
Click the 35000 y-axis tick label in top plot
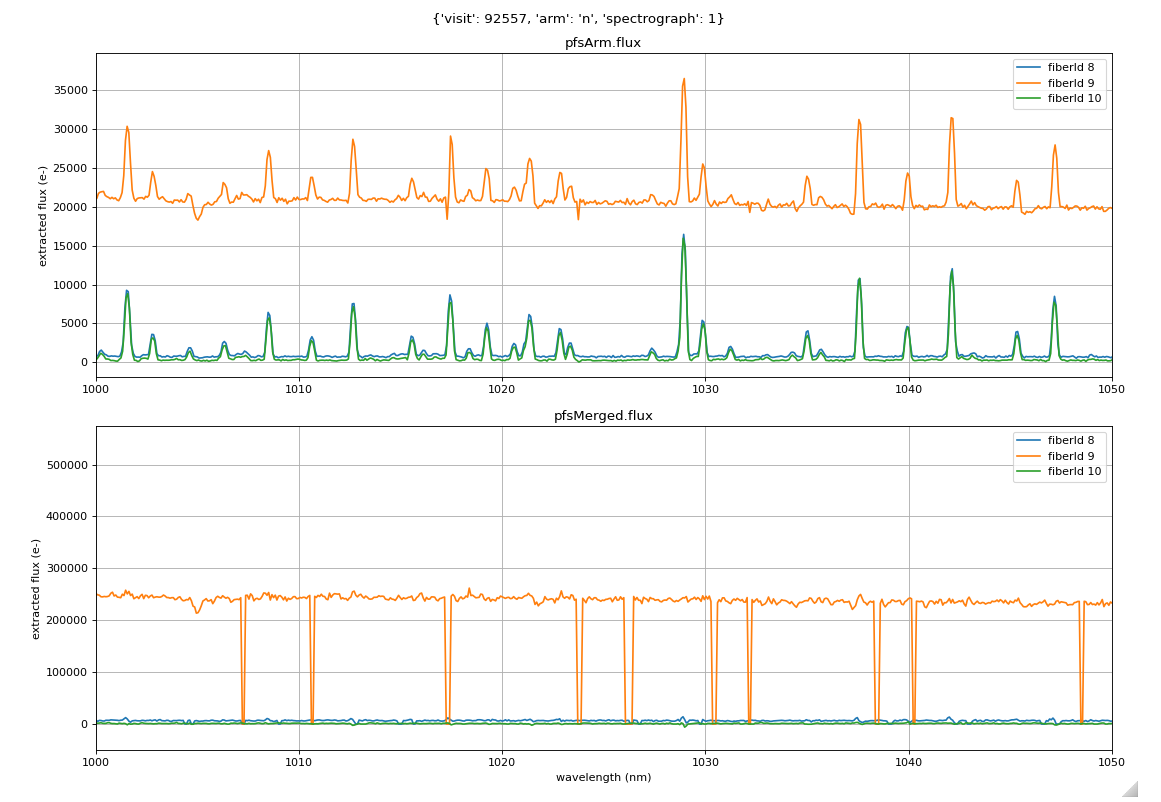tap(68, 90)
